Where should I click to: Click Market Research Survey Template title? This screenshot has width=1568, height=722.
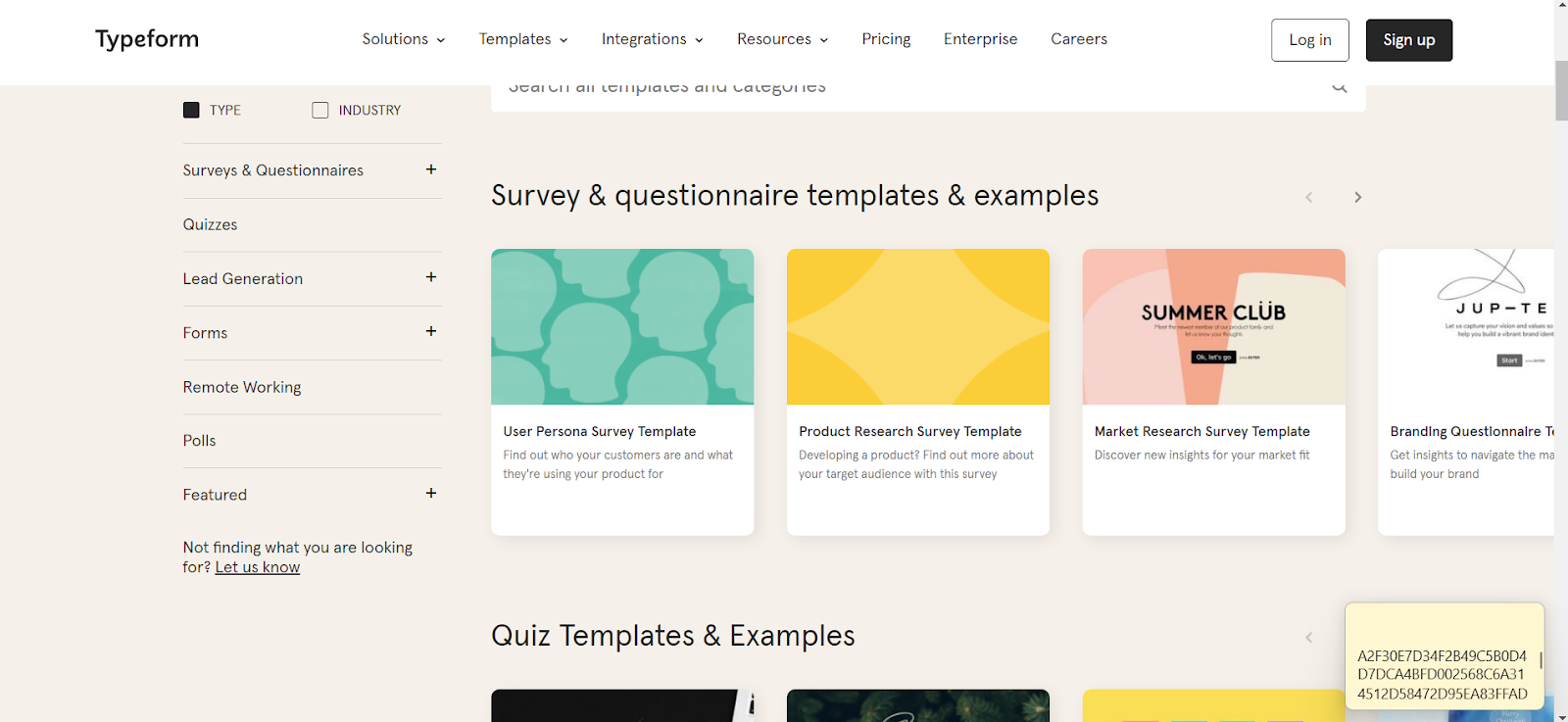click(1202, 431)
